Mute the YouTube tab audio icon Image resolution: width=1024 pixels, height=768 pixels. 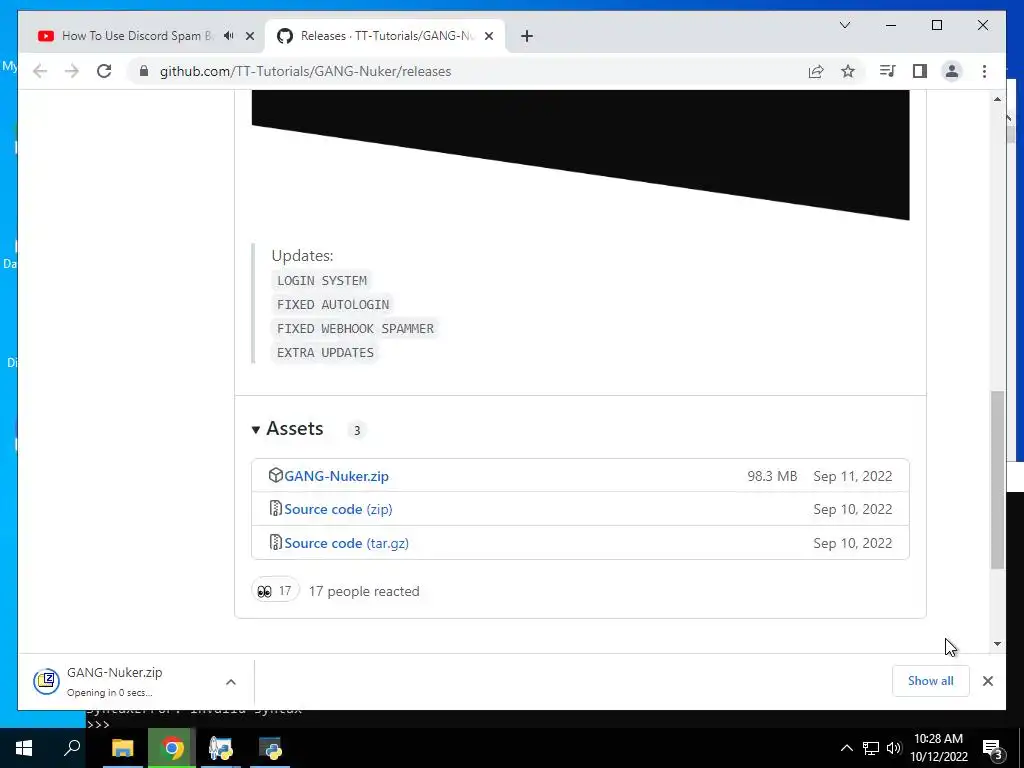[x=228, y=36]
